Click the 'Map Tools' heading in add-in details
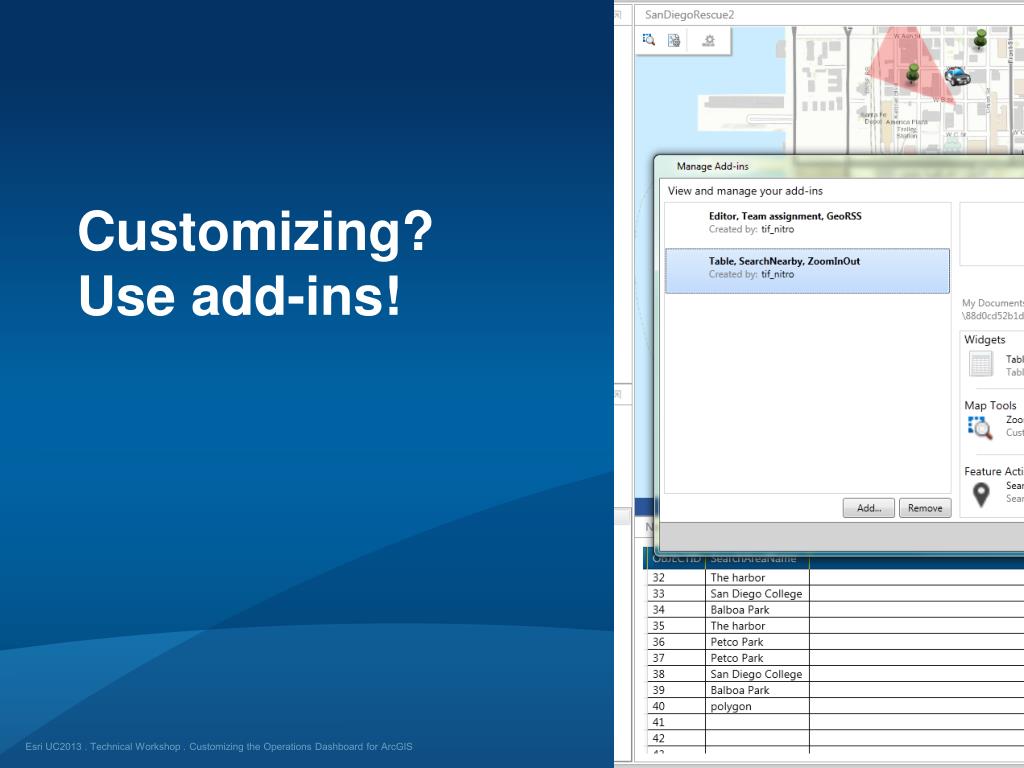Screen dimensions: 1024x768 990,406
